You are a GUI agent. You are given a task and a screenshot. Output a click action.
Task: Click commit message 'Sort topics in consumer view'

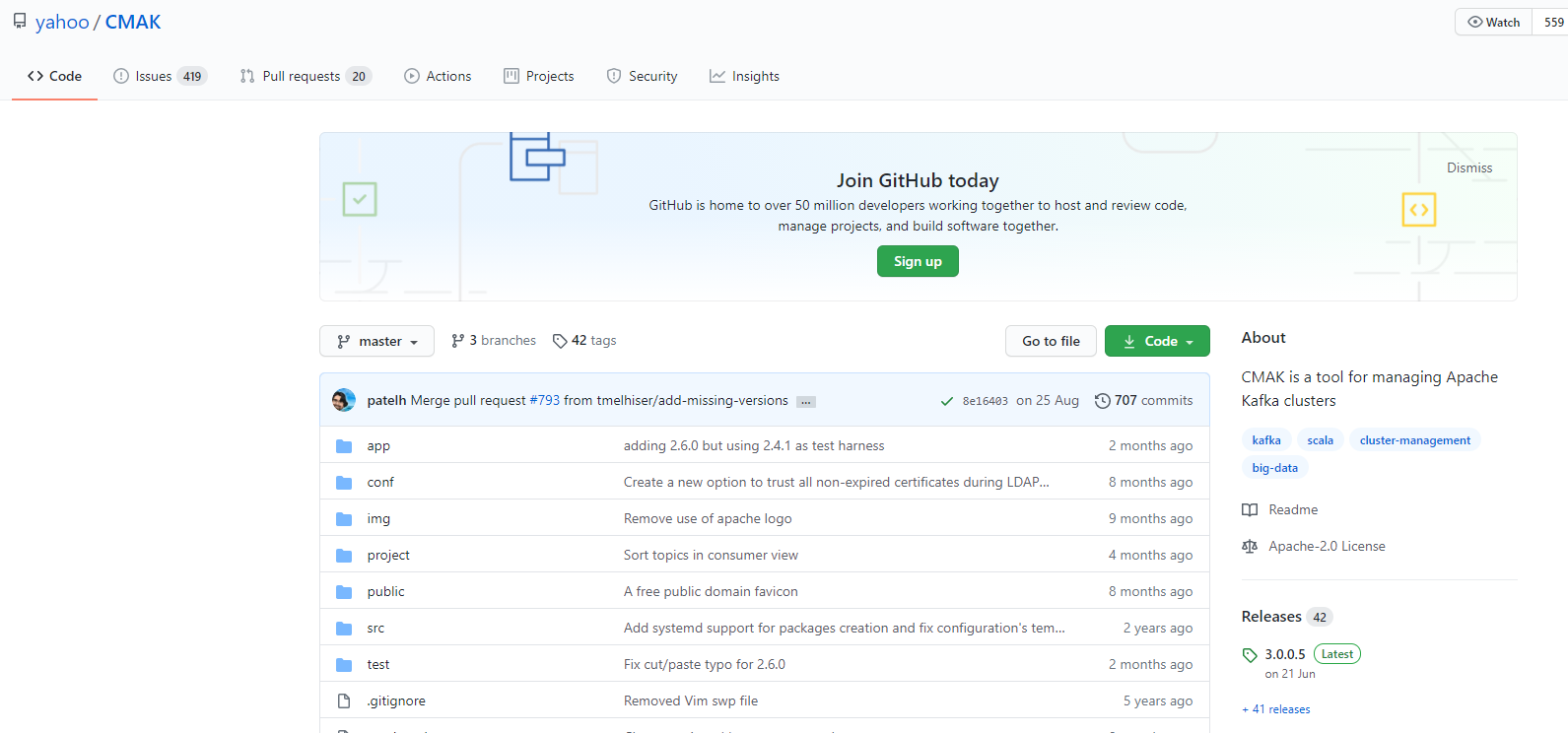tap(711, 556)
